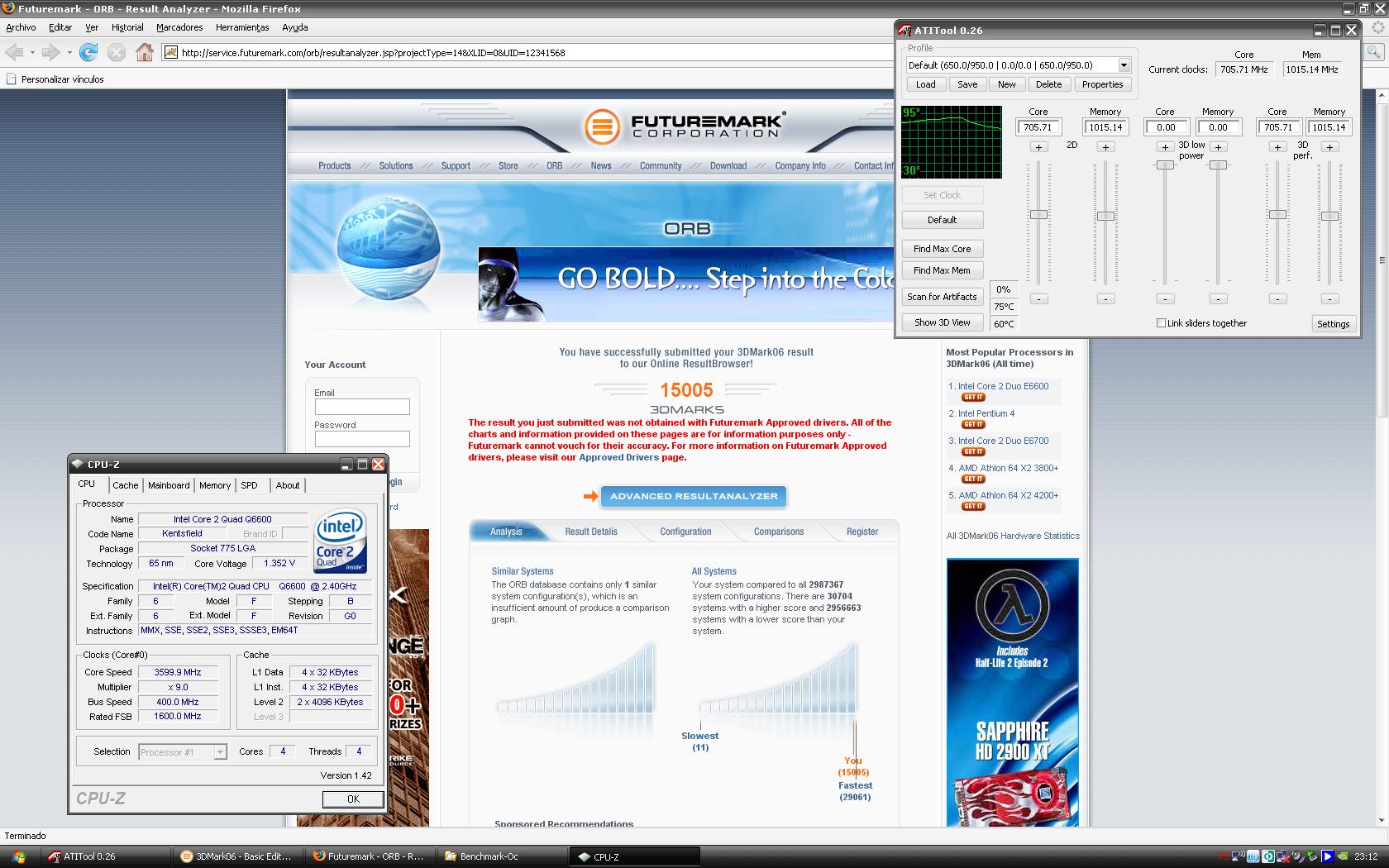Go to Firefox home page icon
The width and height of the screenshot is (1389, 868).
145,52
